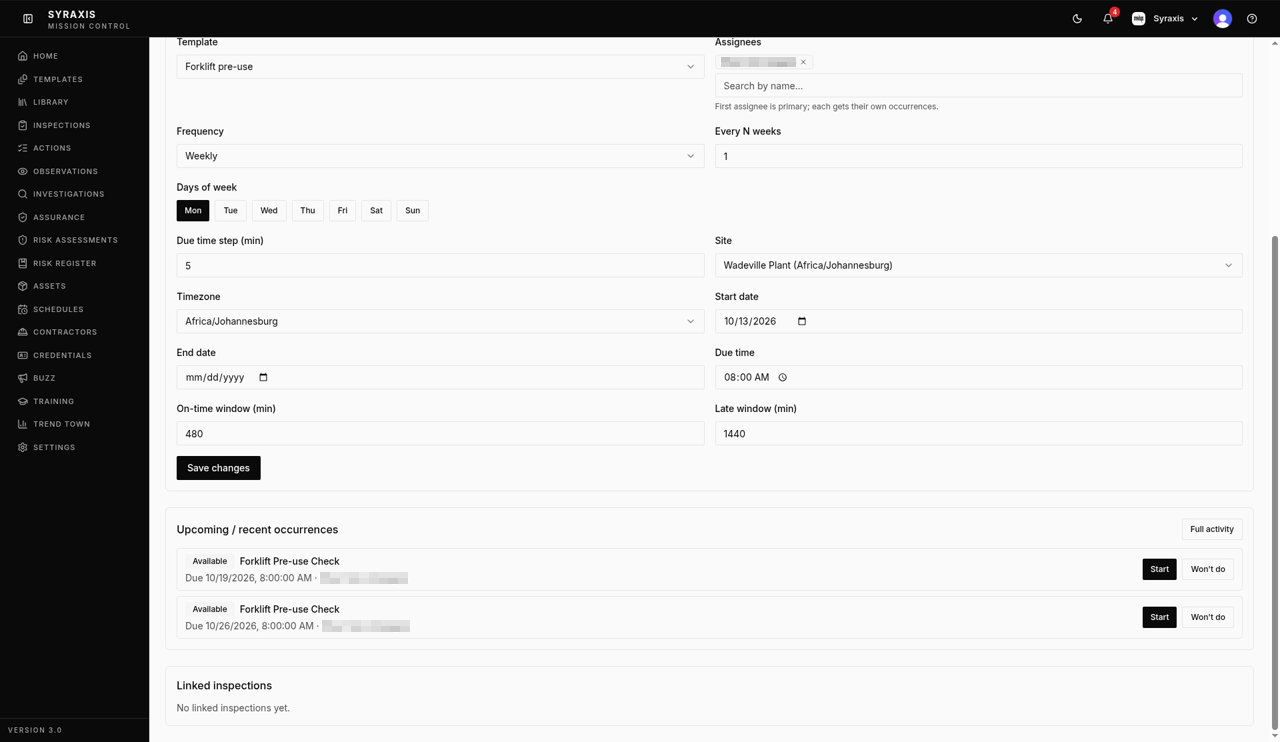Toggle the Wed day of week
Viewport: 1280px width, 742px height.
pyautogui.click(x=269, y=210)
